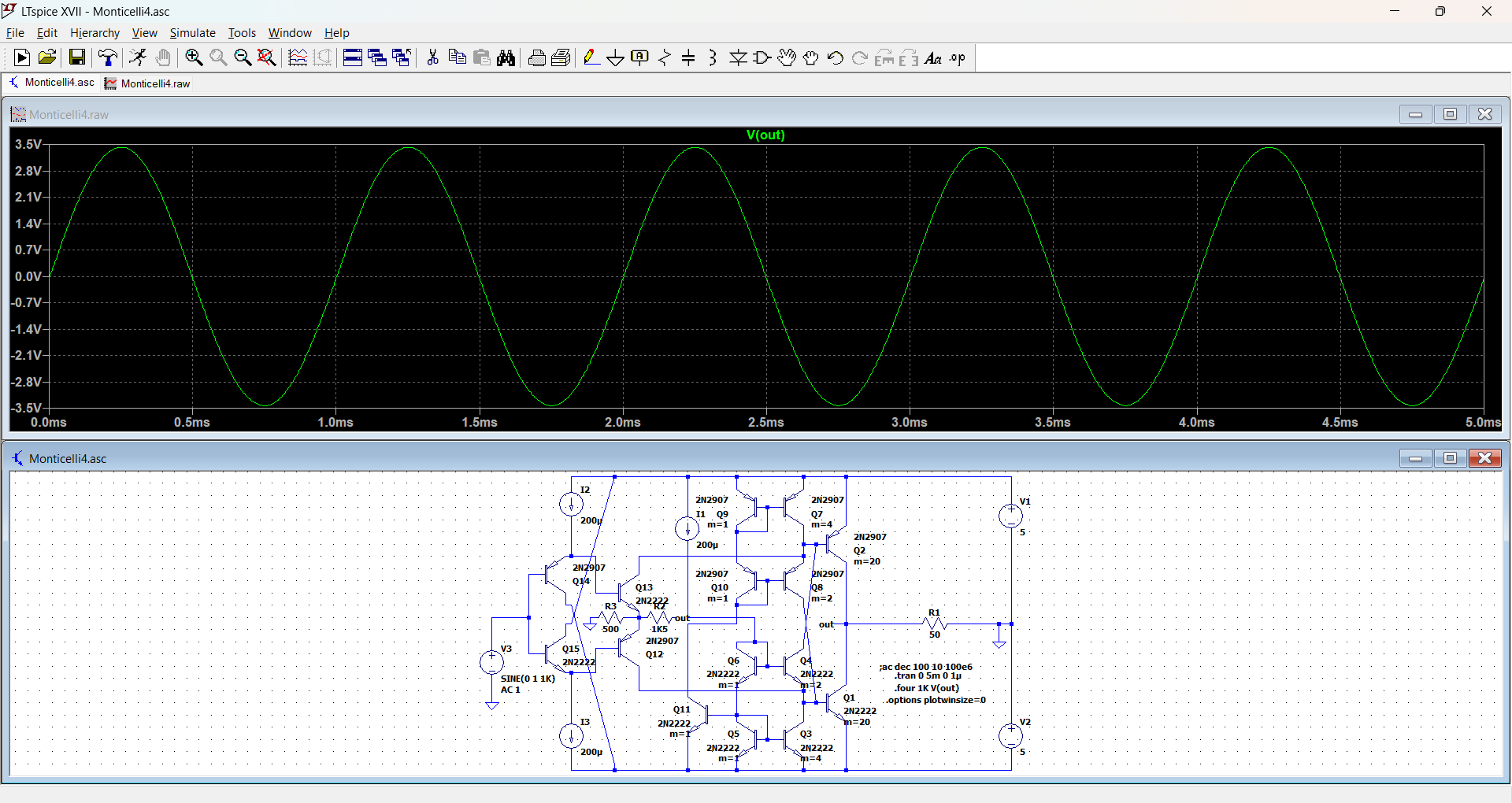Click the Halt simulation hand icon
1512x803 pixels.
(163, 57)
